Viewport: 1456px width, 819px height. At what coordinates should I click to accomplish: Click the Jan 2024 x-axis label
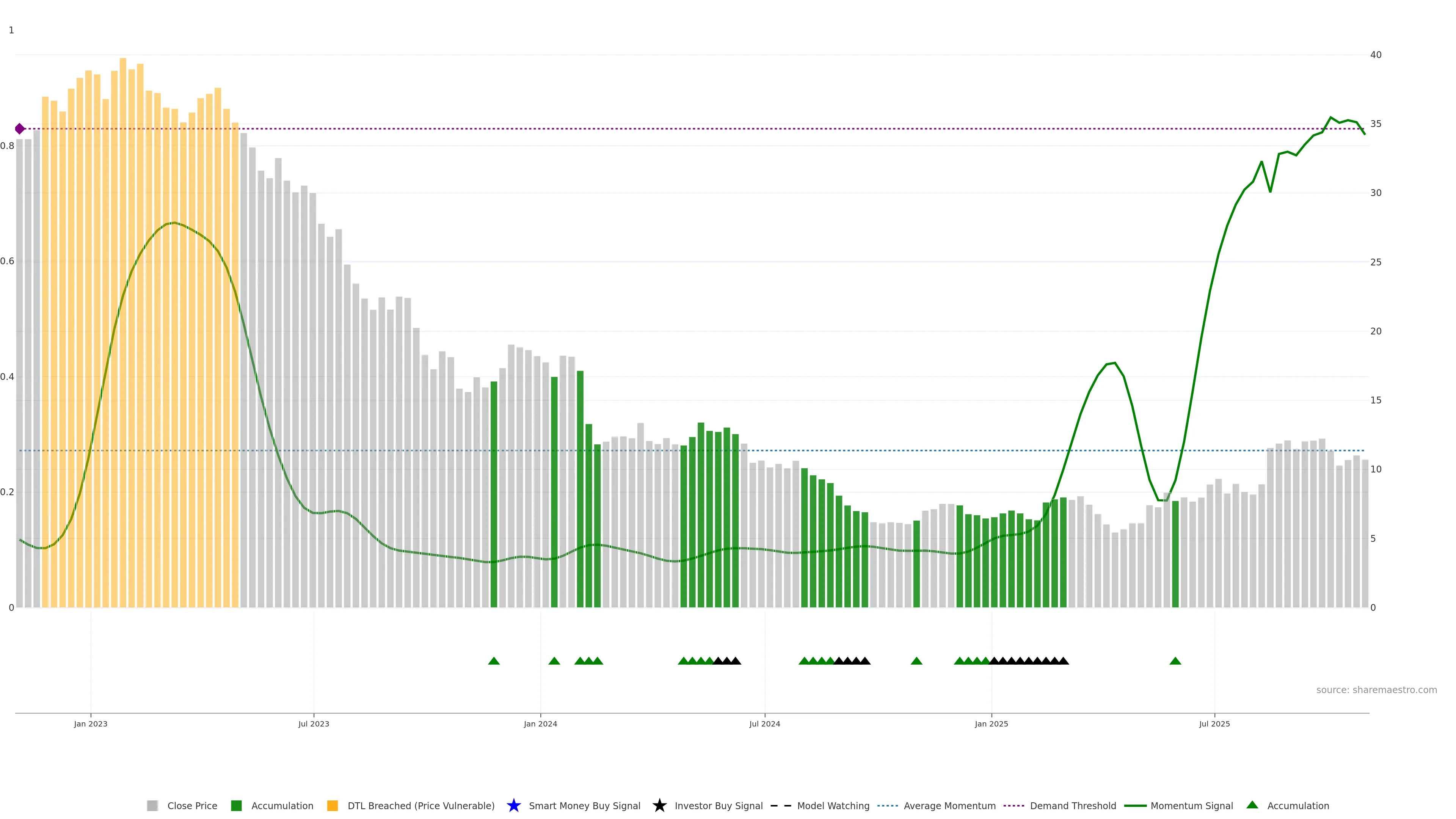tap(540, 724)
